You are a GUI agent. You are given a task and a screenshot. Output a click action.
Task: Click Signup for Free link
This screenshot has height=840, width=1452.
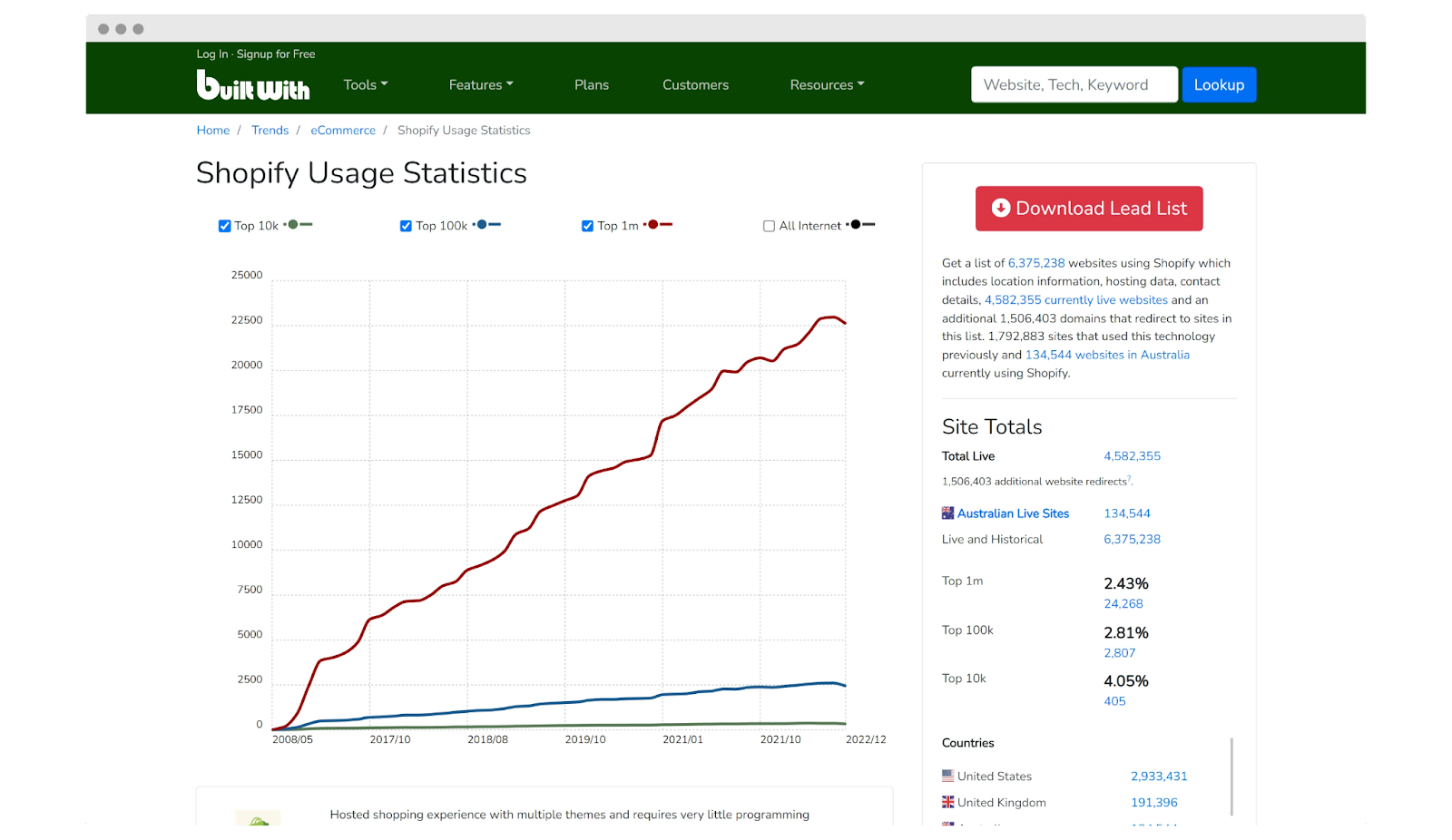click(276, 54)
